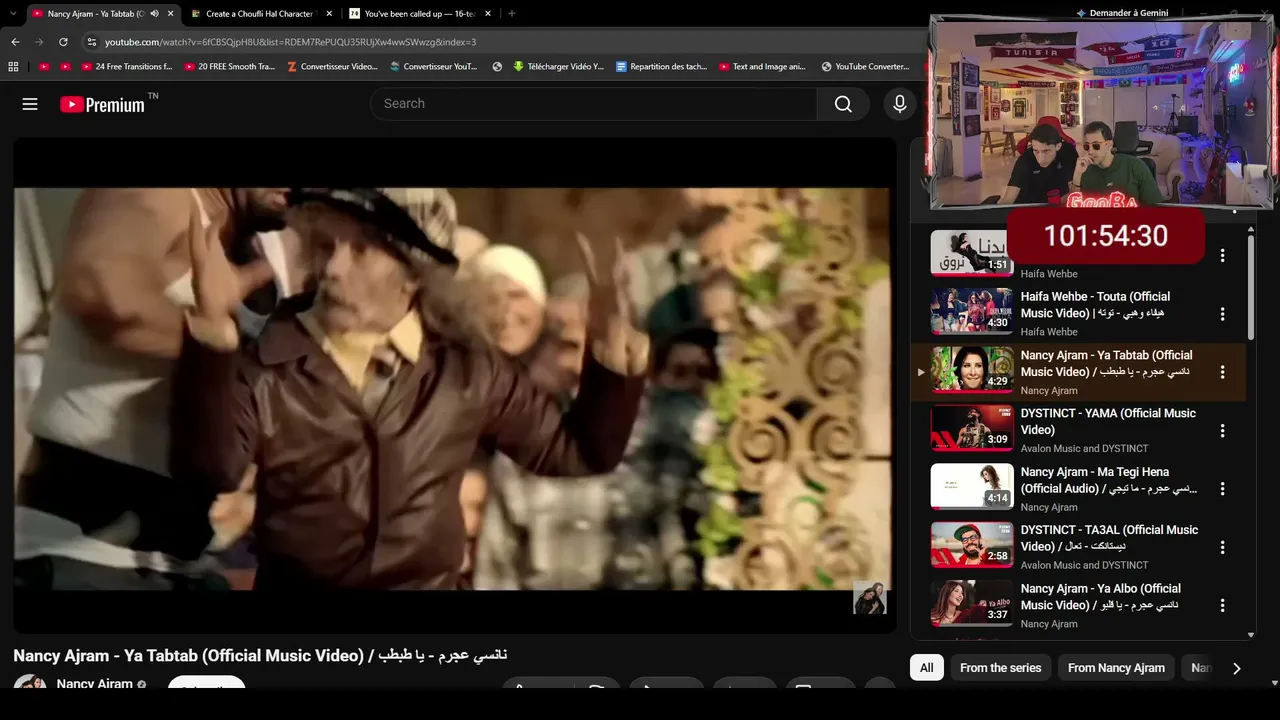The height and width of the screenshot is (720, 1280).
Task: Start voice search with the microphone
Action: coord(900,104)
